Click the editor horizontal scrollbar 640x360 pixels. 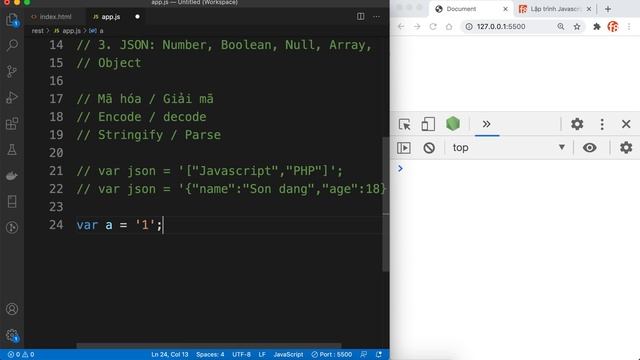pos(209,346)
